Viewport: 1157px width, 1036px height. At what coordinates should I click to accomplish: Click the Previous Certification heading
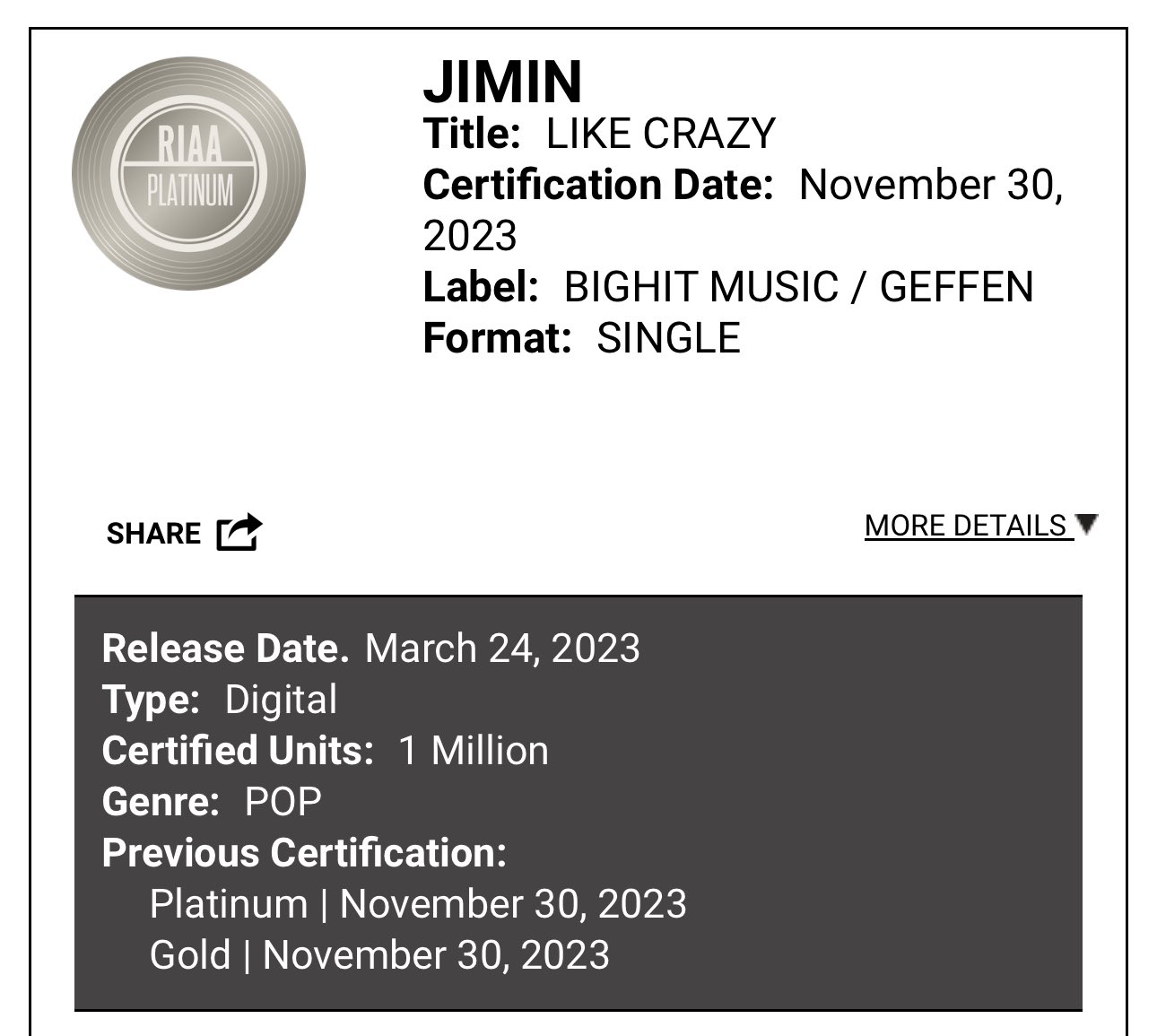tap(305, 853)
